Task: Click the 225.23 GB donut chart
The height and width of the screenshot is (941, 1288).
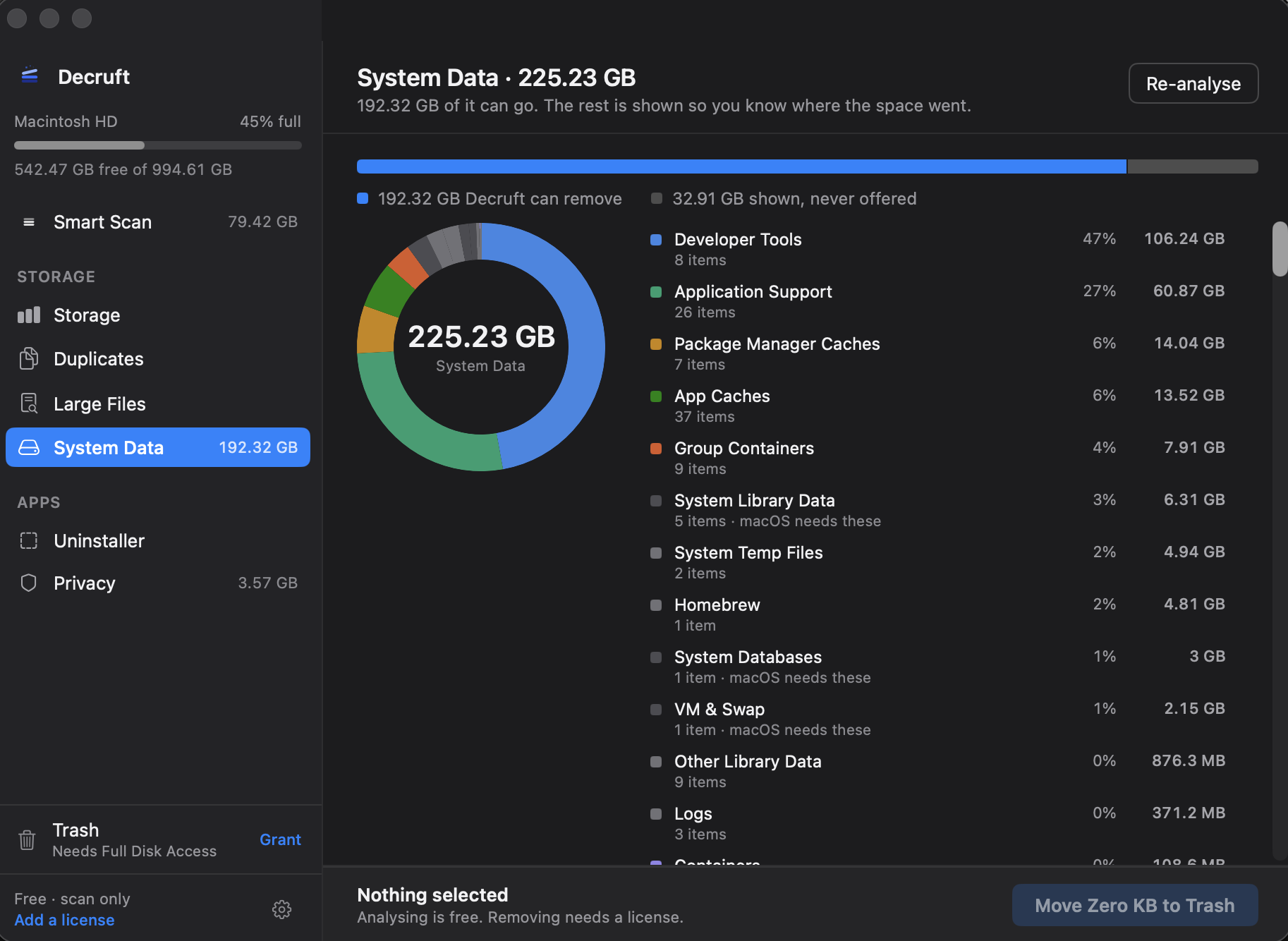Action: click(481, 347)
